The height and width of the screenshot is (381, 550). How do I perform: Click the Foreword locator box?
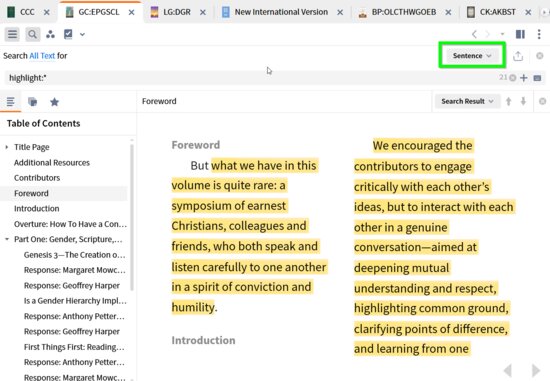coord(284,101)
